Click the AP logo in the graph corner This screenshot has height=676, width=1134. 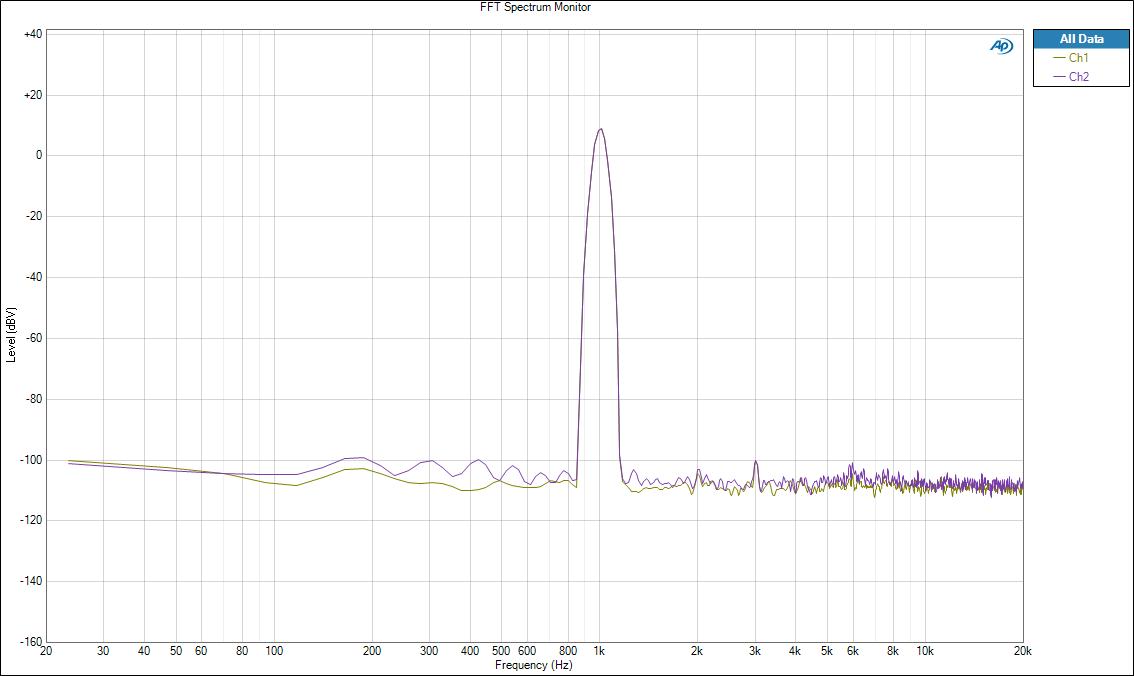tap(1001, 46)
